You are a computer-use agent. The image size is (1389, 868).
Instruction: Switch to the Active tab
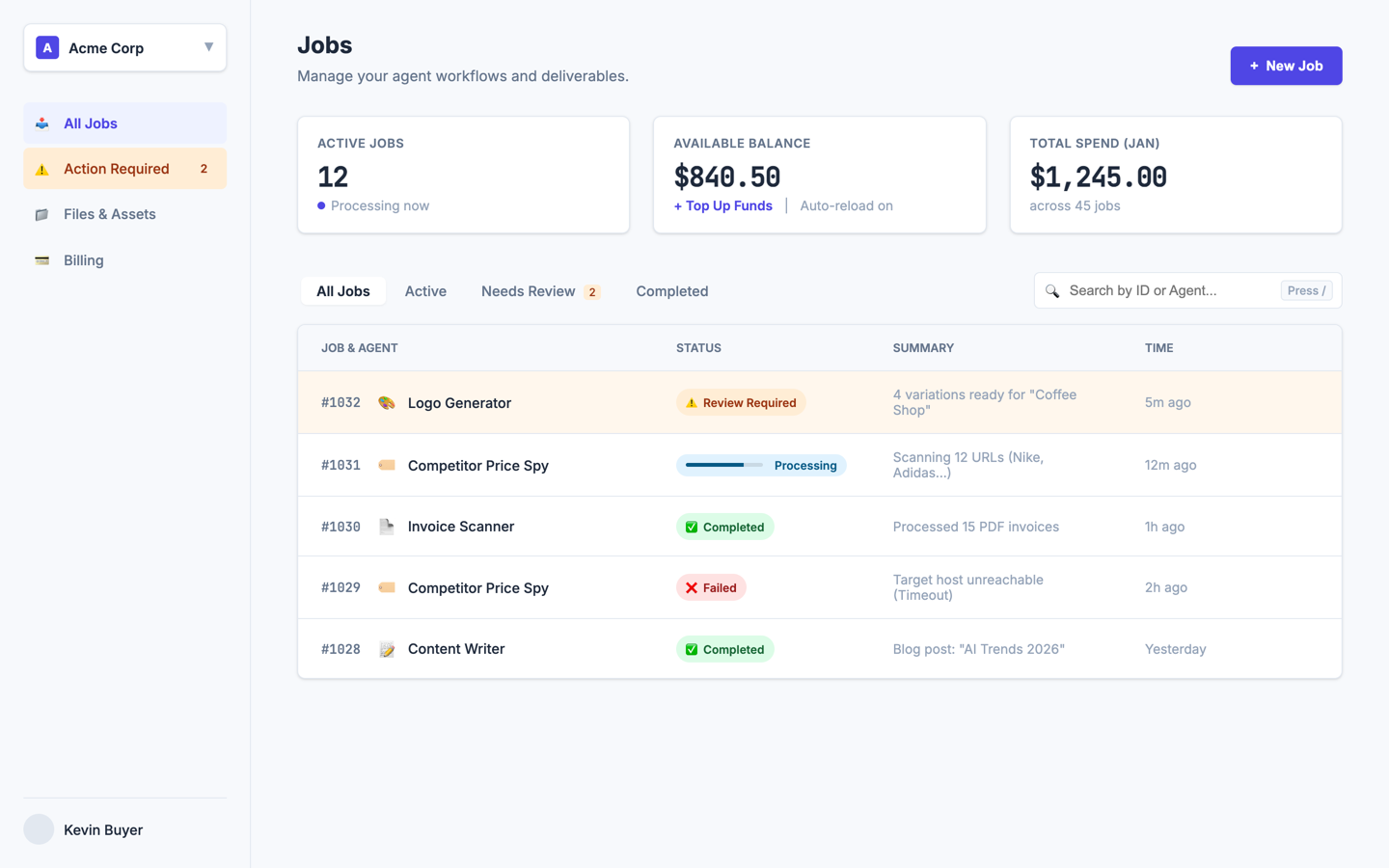tap(425, 290)
